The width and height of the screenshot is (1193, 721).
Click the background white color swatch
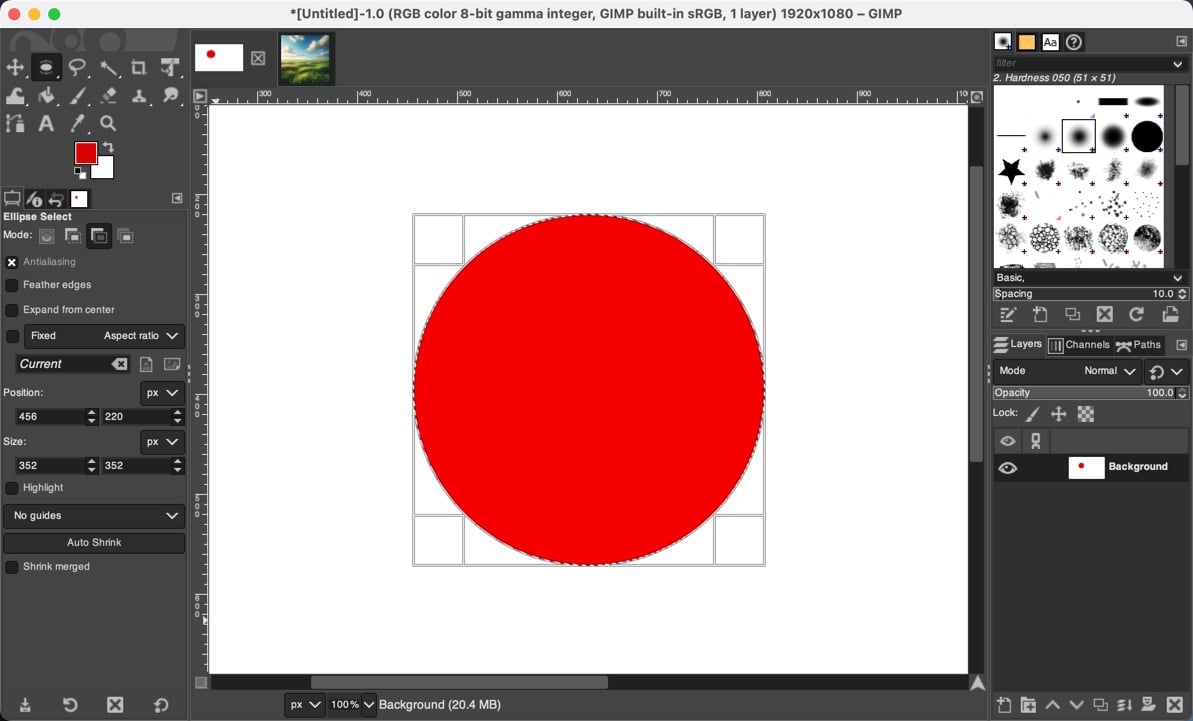pos(105,169)
